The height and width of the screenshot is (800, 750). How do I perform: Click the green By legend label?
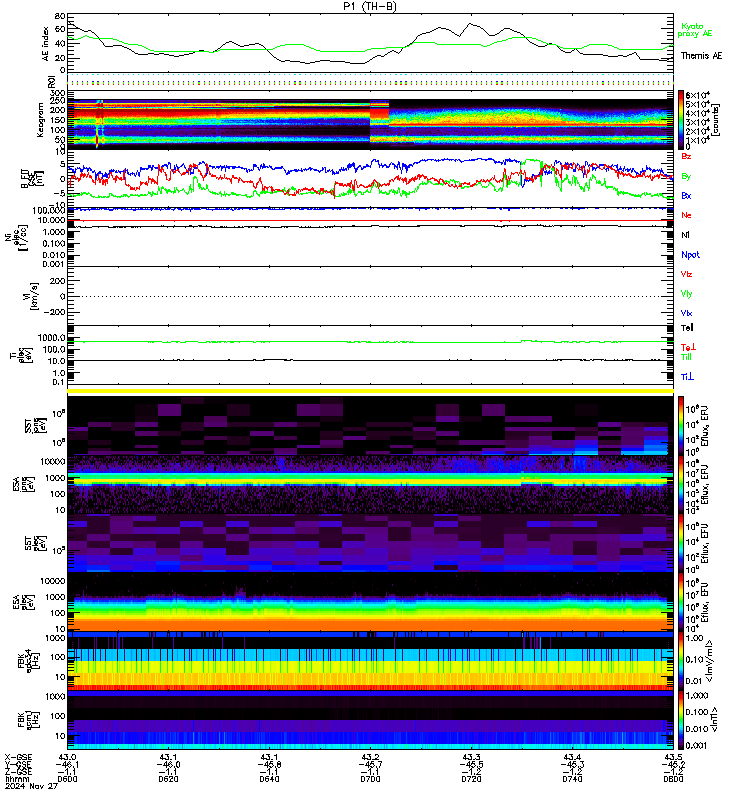click(686, 176)
